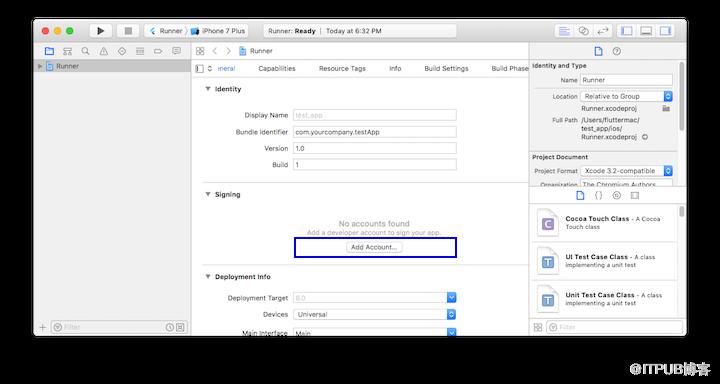Viewport: 720px width, 384px height.
Task: Show the Assistant editor
Action: (583, 31)
